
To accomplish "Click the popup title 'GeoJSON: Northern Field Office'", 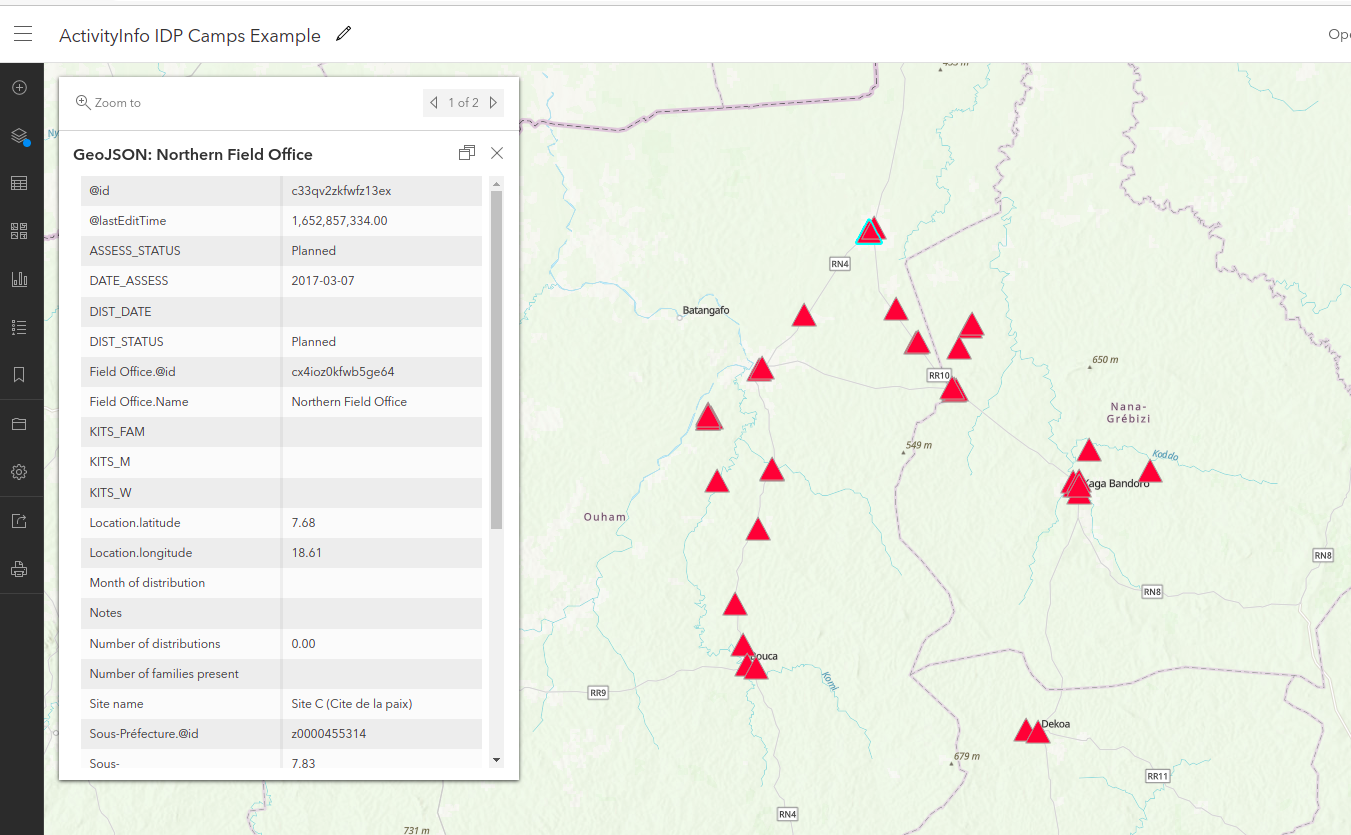I will (x=193, y=155).
